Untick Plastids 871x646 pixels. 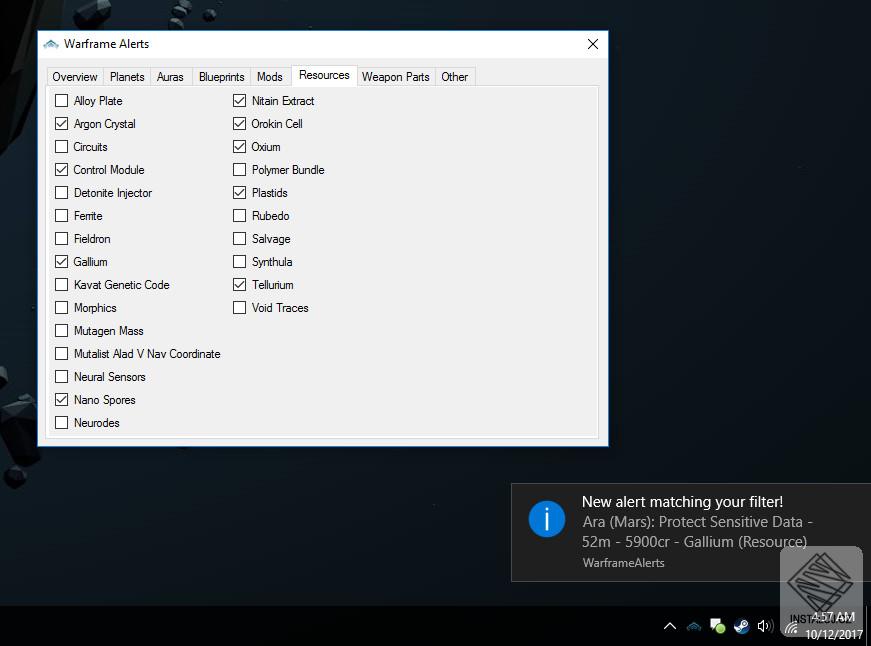tap(239, 193)
